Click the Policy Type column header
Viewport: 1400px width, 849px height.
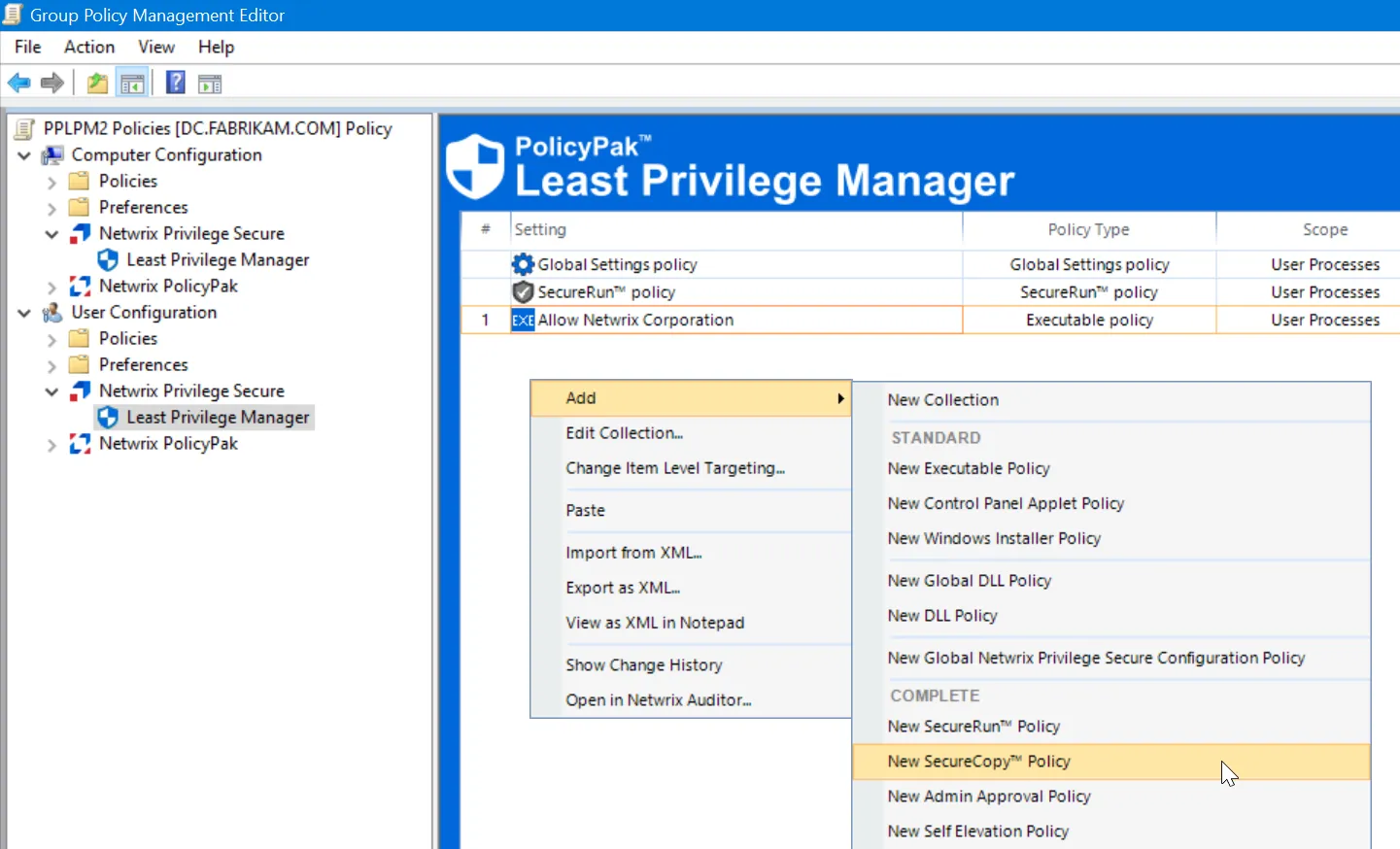(x=1088, y=229)
